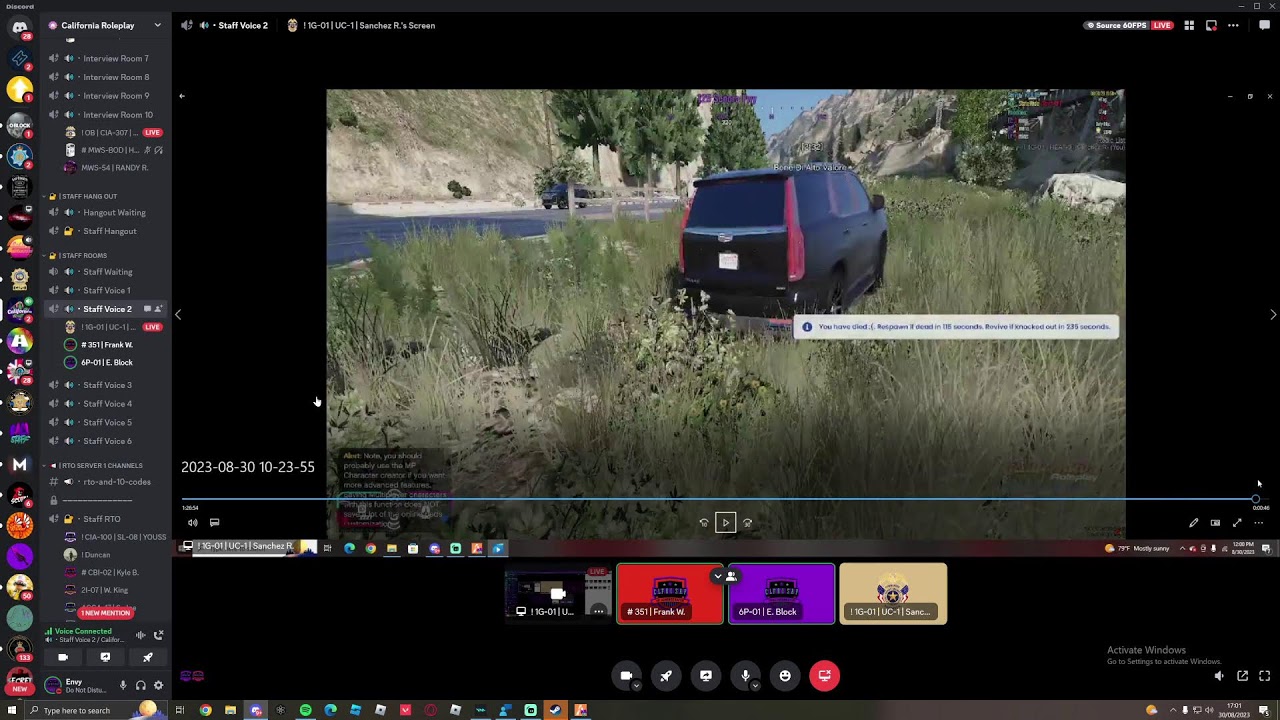Viewport: 1280px width, 720px height.
Task: Mute mic in user panel
Action: tap(123, 685)
